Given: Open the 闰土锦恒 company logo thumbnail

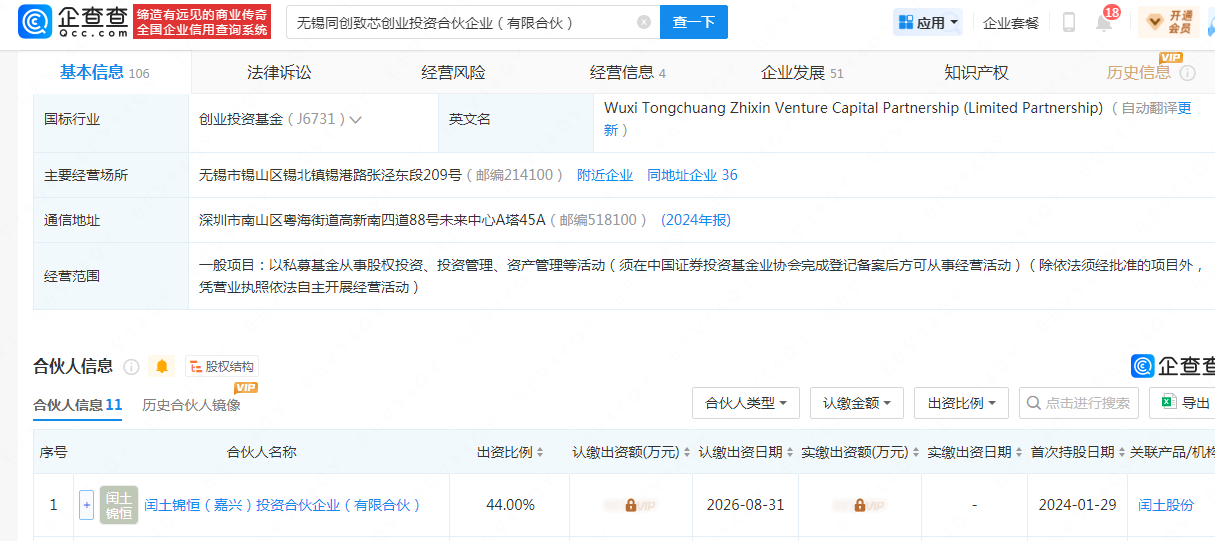Looking at the screenshot, I should [119, 505].
